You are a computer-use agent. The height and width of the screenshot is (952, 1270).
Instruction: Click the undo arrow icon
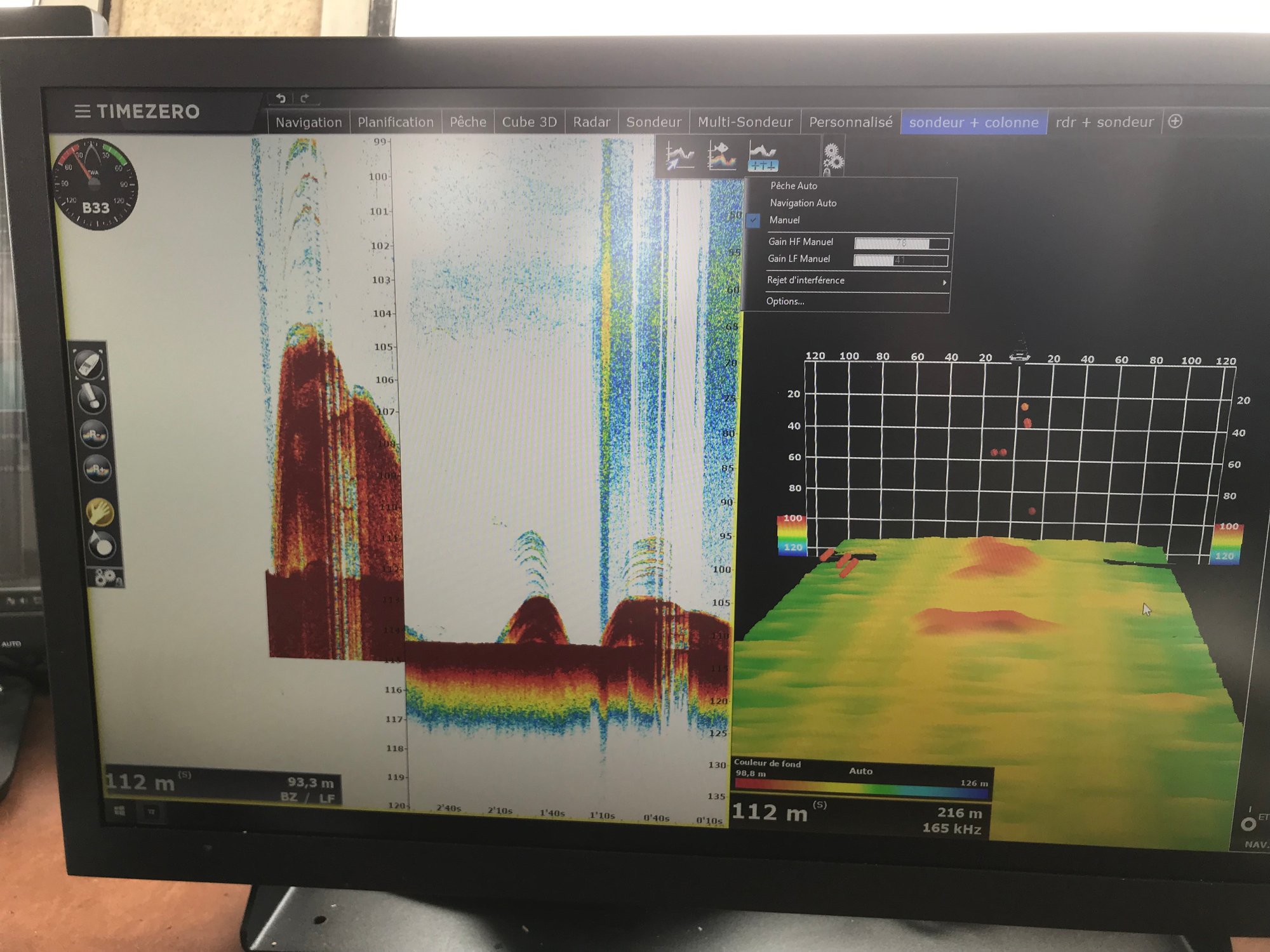(281, 98)
